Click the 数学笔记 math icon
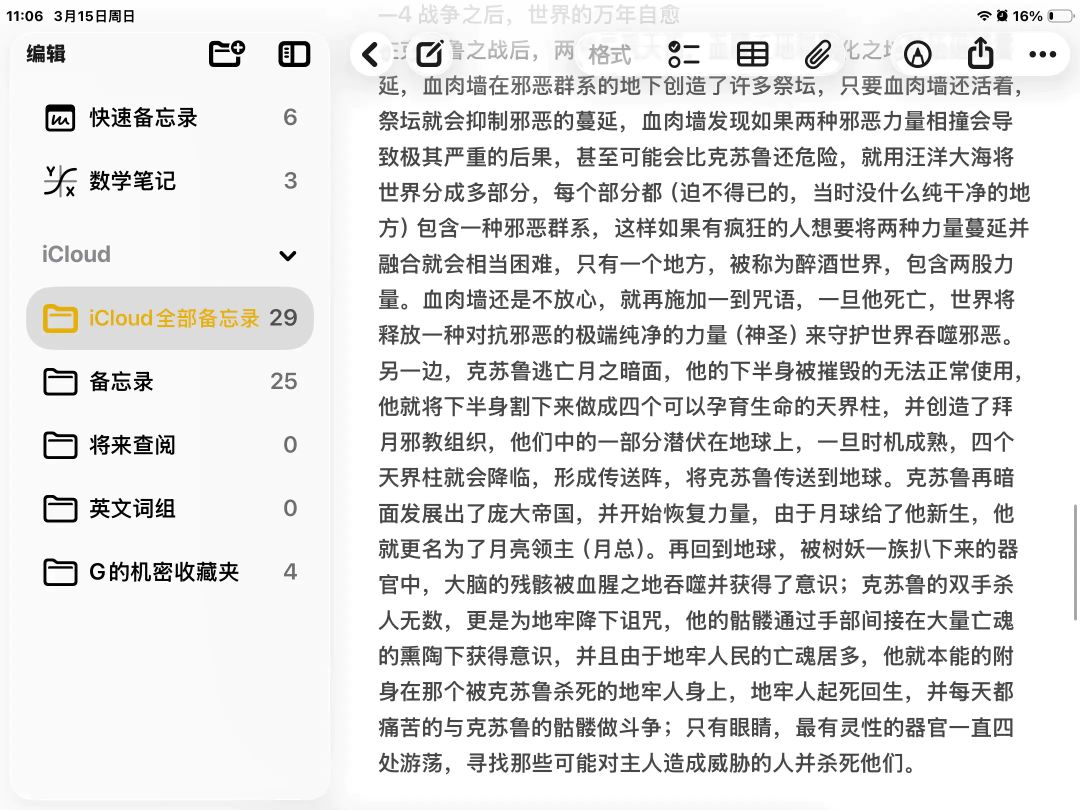 pyautogui.click(x=60, y=181)
